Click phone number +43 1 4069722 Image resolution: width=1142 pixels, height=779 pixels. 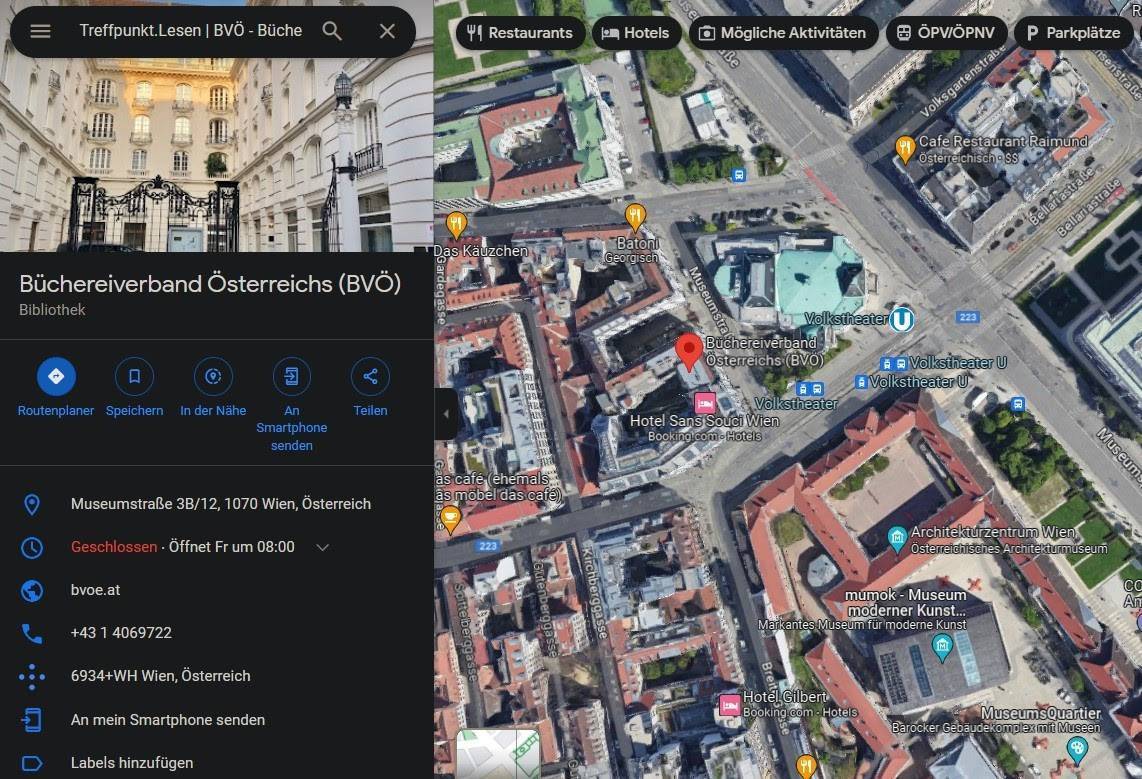pyautogui.click(x=122, y=633)
